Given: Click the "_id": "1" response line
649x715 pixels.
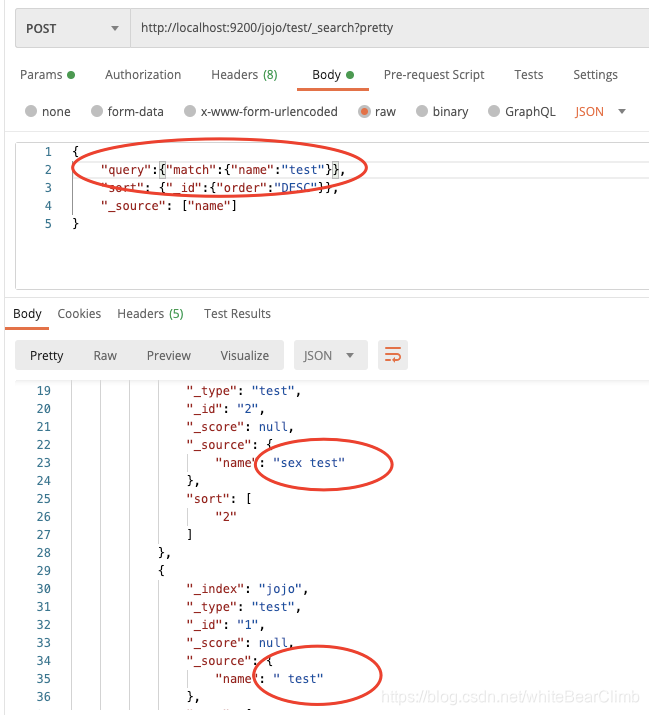Looking at the screenshot, I should [225, 624].
